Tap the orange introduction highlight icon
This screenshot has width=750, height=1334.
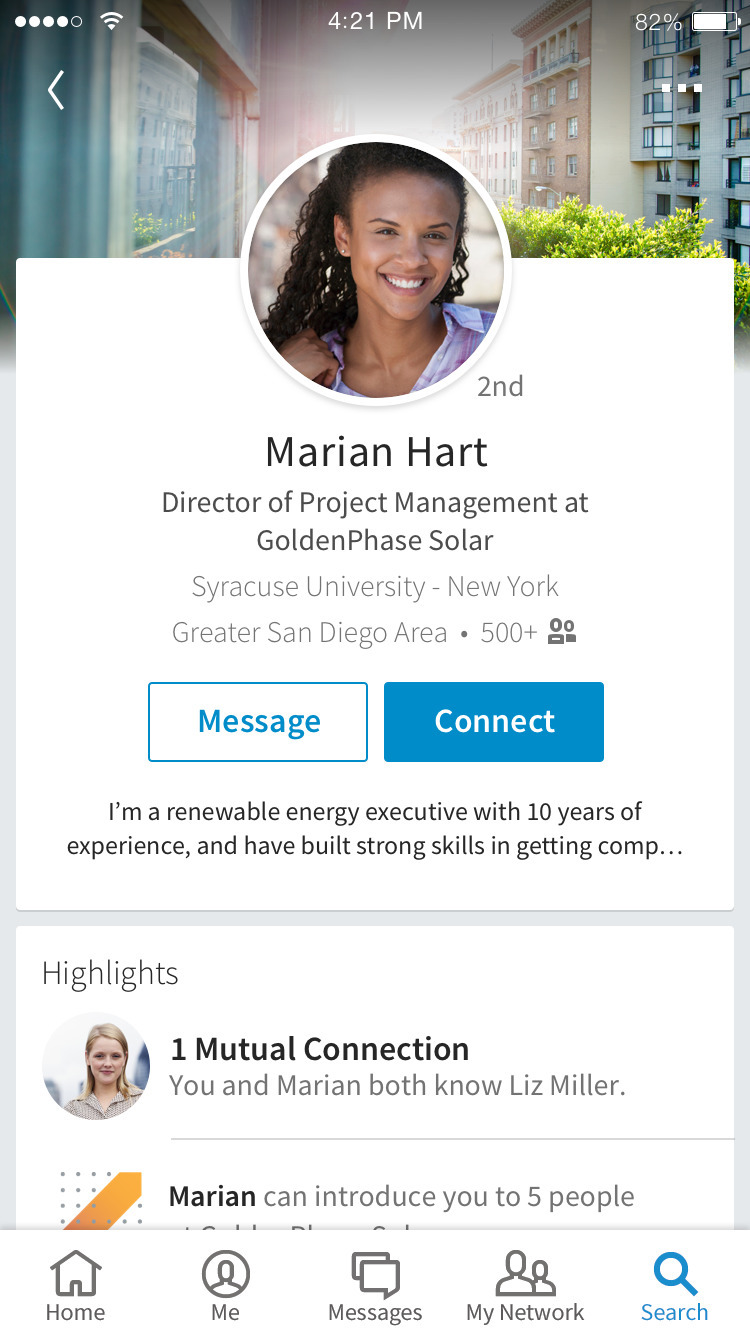(x=101, y=1199)
